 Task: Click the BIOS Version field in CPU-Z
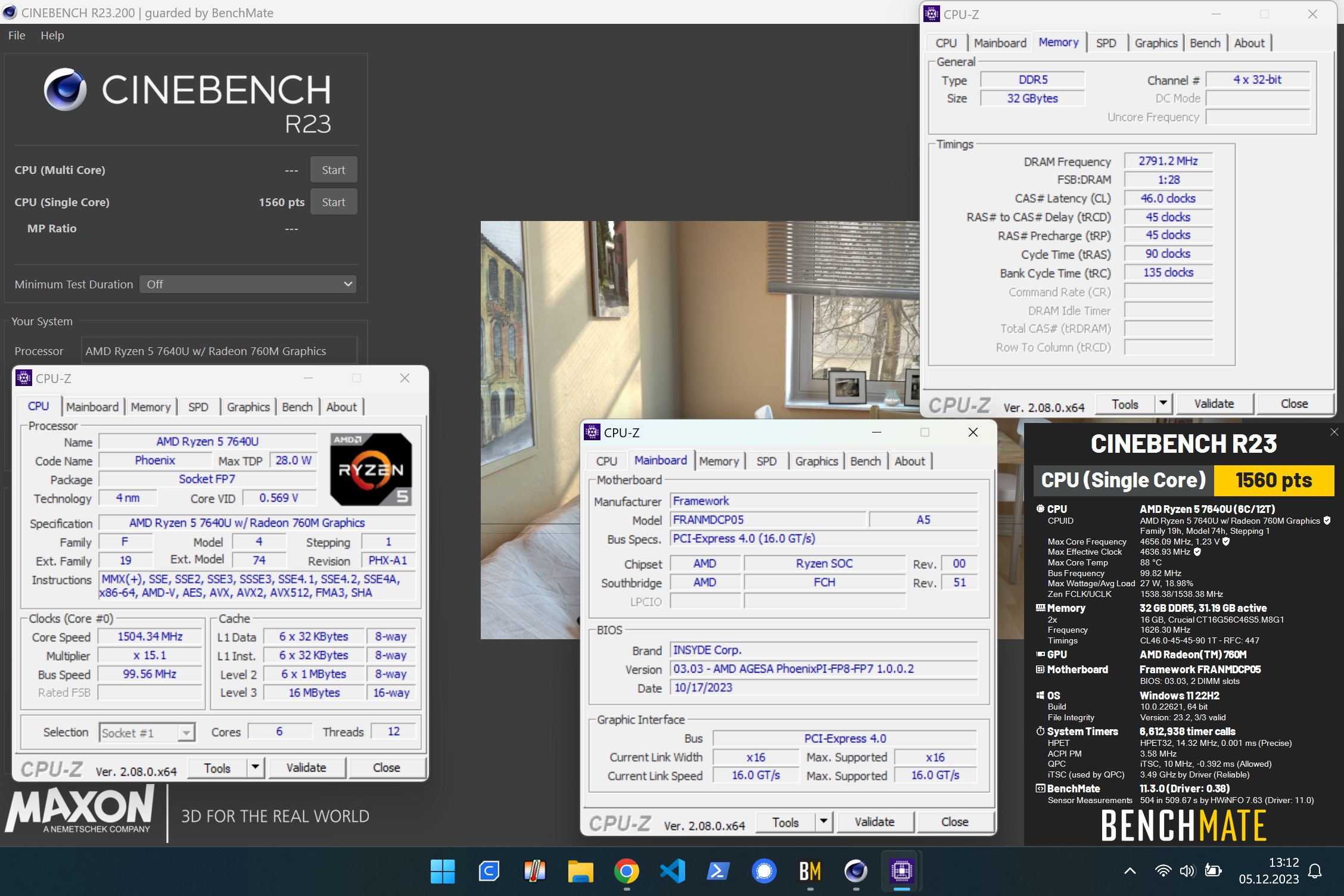pyautogui.click(x=823, y=669)
